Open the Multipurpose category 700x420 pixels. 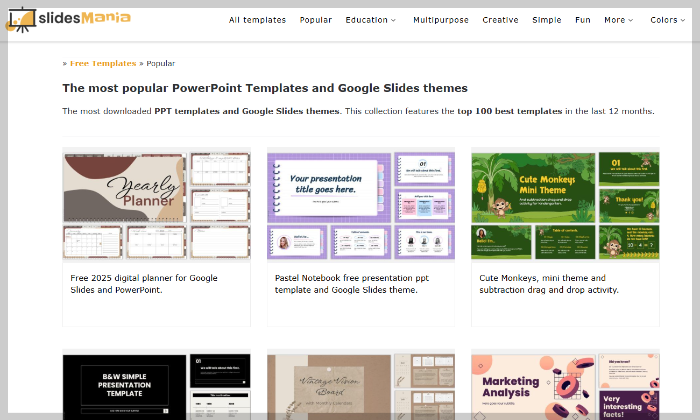[441, 20]
